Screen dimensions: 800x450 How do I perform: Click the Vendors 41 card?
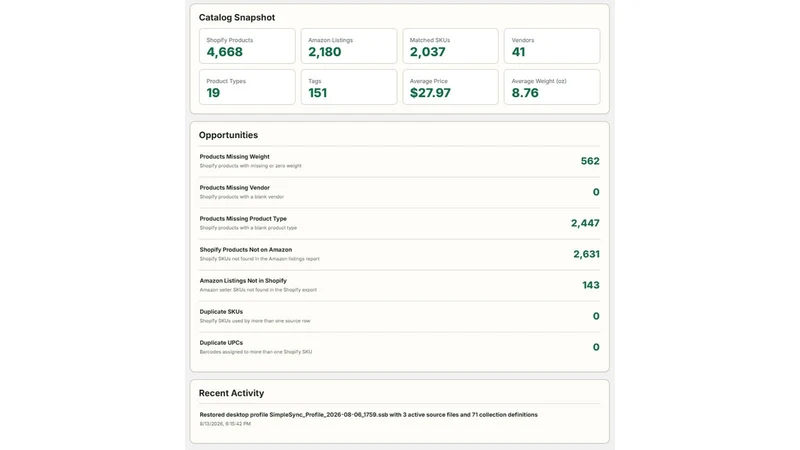click(x=552, y=46)
